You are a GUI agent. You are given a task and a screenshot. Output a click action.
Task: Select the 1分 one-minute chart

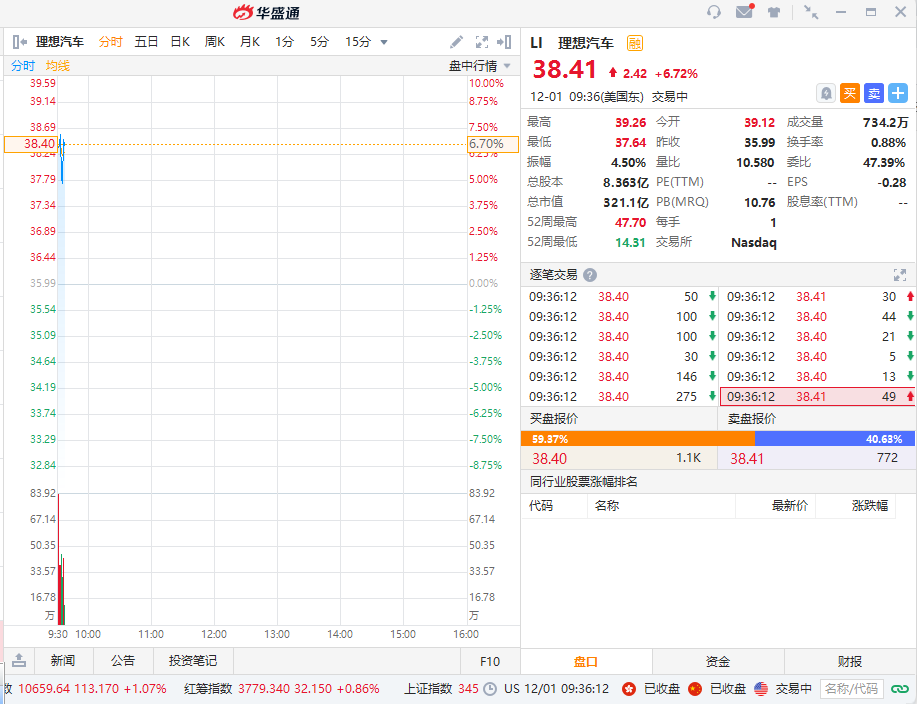point(284,42)
